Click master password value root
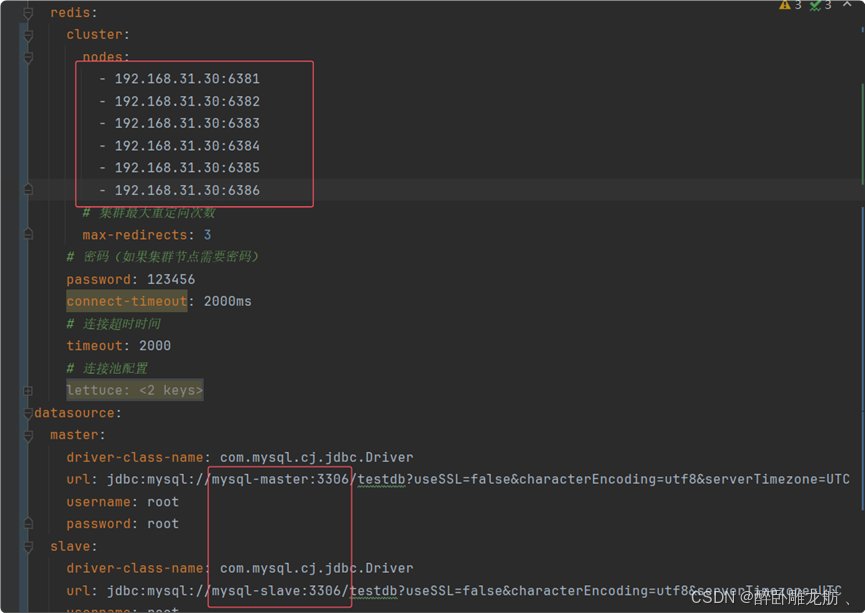 coord(163,524)
